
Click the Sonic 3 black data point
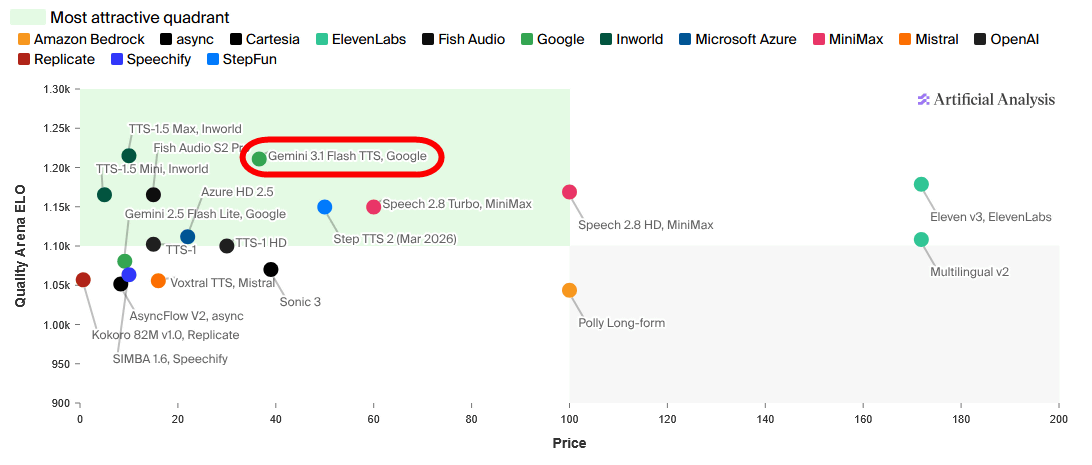271,269
